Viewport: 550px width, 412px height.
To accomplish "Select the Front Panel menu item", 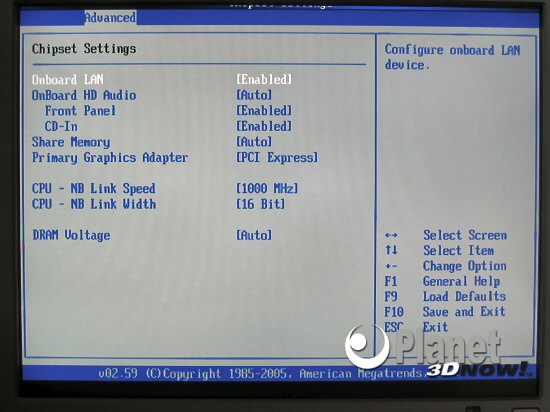I will (x=80, y=111).
